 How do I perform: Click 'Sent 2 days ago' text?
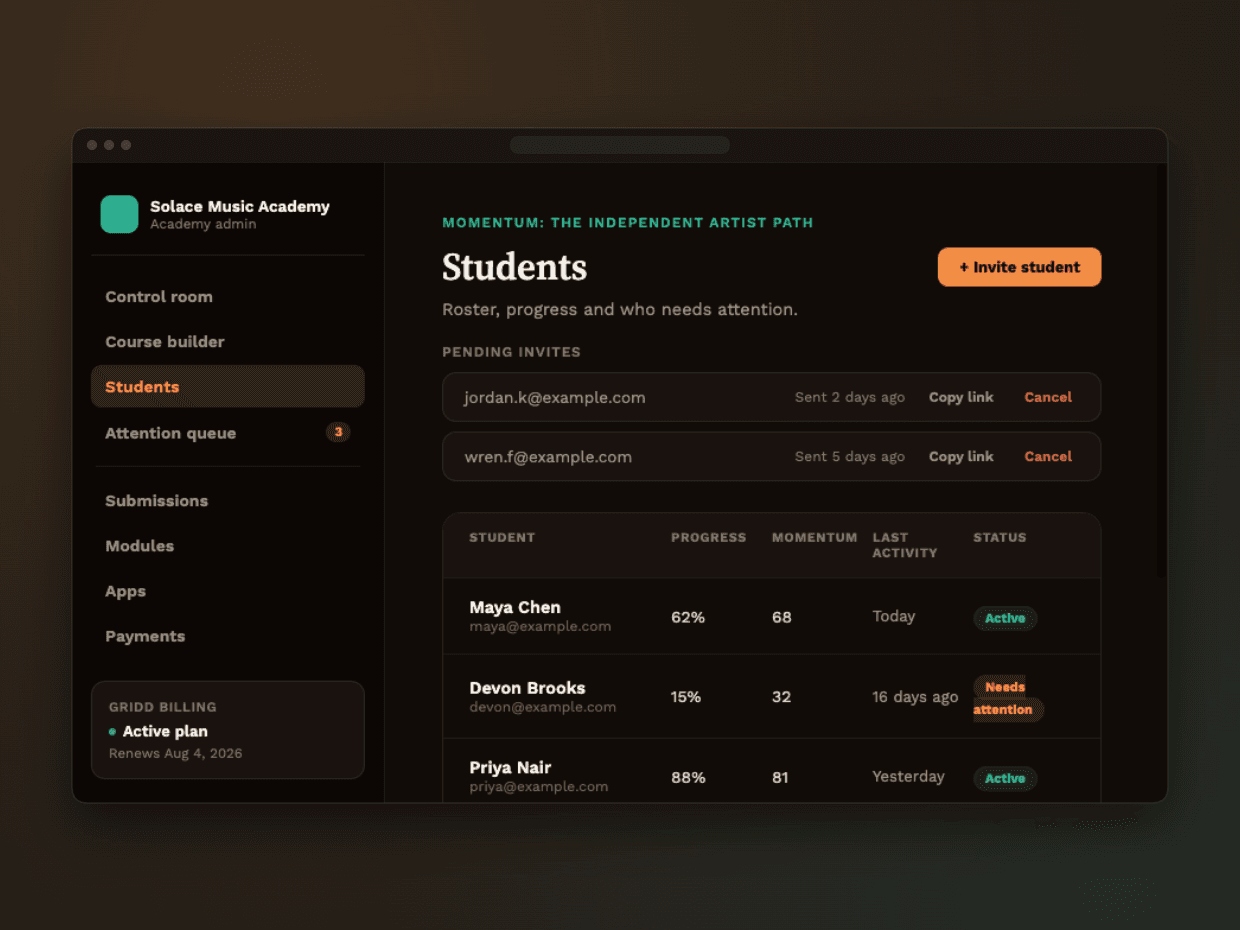click(x=850, y=397)
